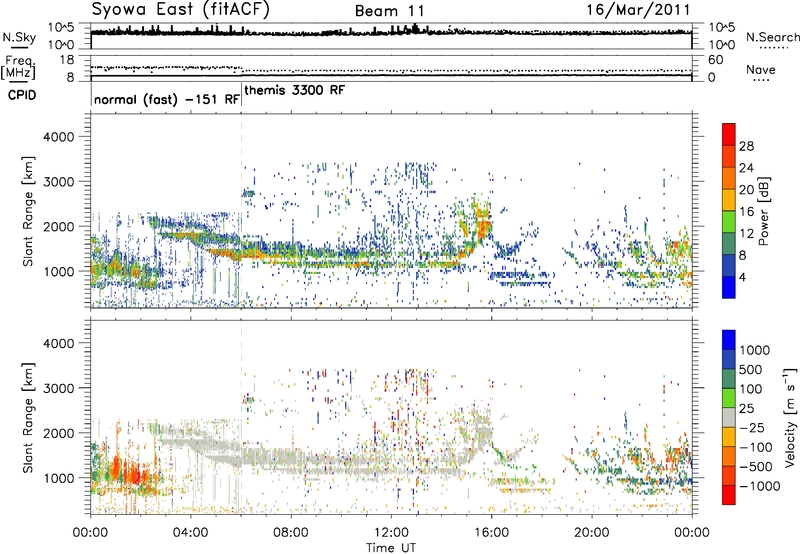This screenshot has height=554, width=800.
Task: Click the red-orange velocity cluster near 01:30 UT
Action: [x=132, y=472]
